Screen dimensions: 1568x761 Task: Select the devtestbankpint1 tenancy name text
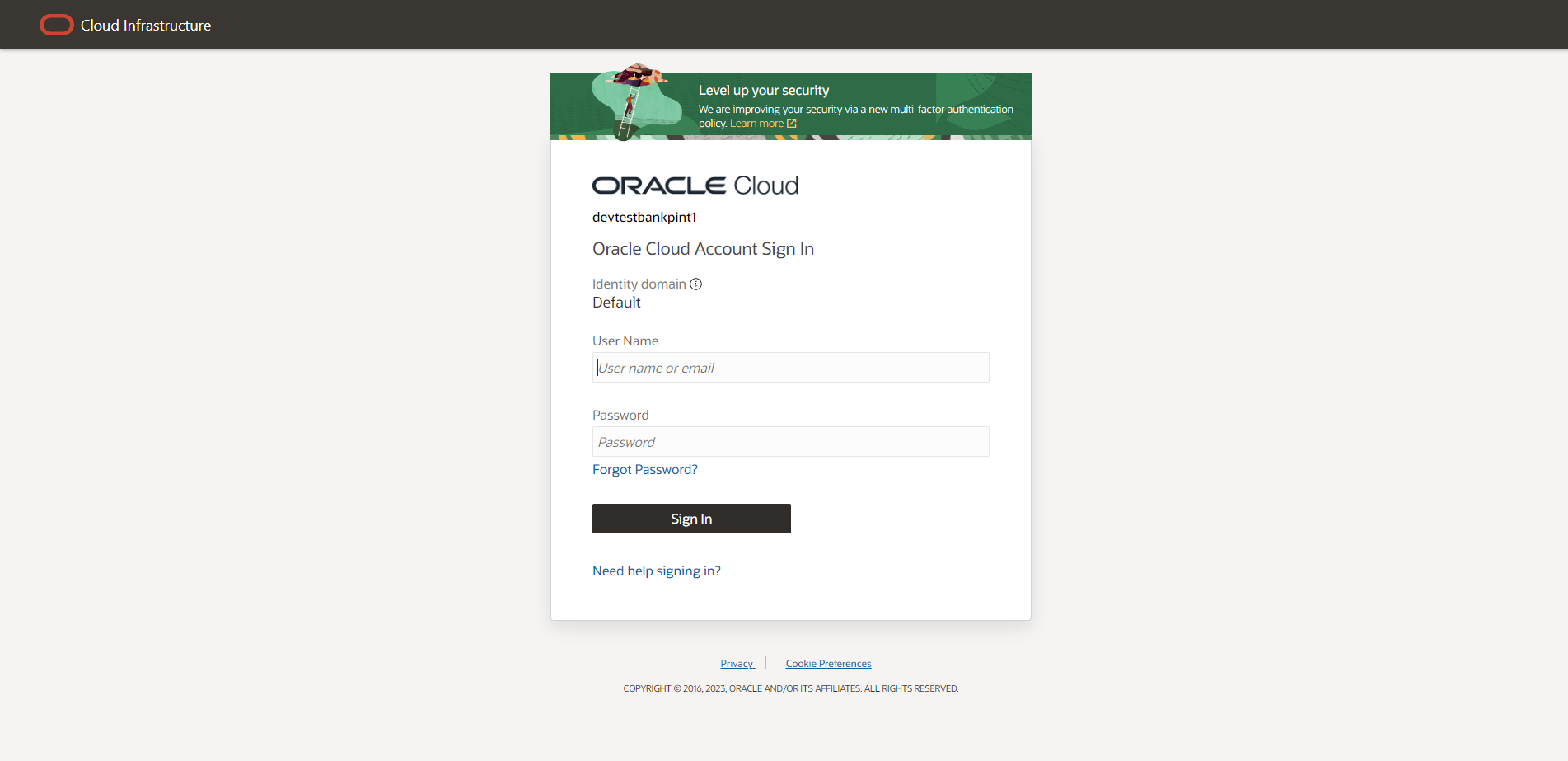tap(644, 218)
